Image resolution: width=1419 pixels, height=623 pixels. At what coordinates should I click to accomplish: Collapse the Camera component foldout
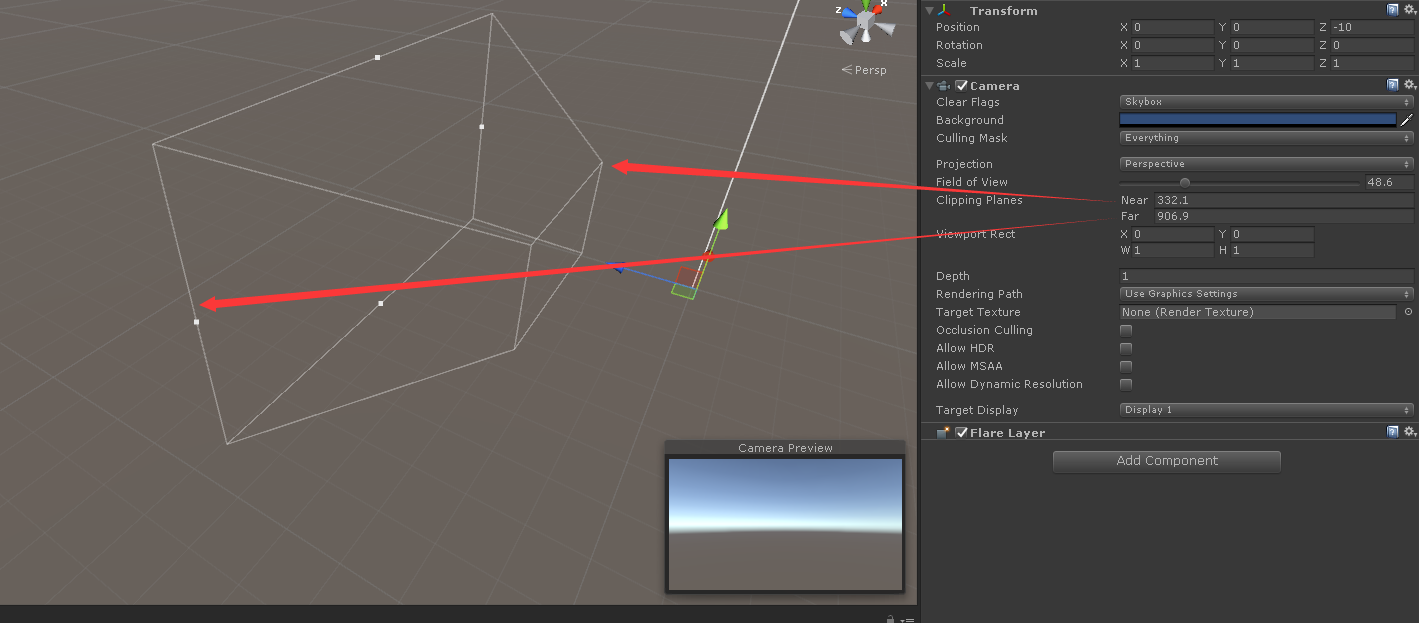coord(929,85)
